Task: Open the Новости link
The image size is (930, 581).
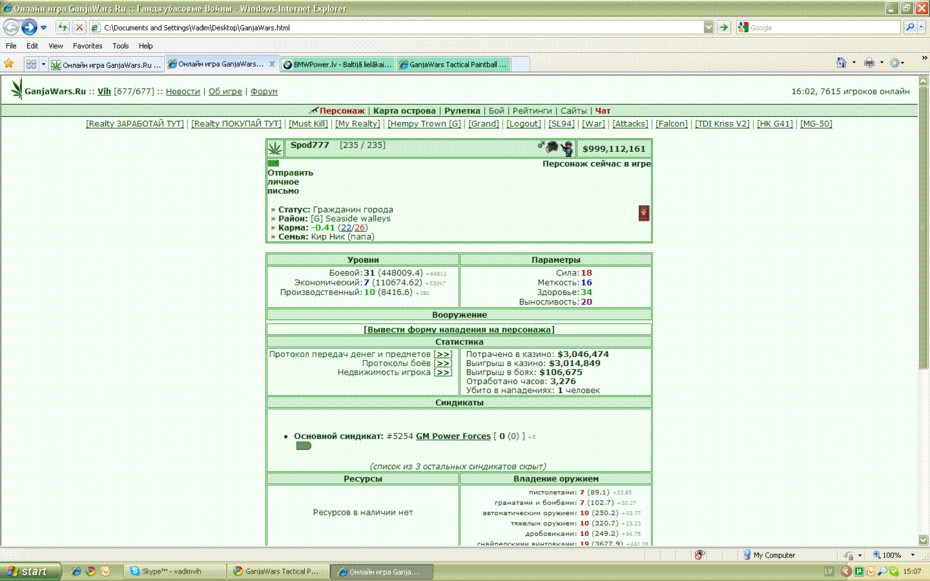Action: coord(183,91)
